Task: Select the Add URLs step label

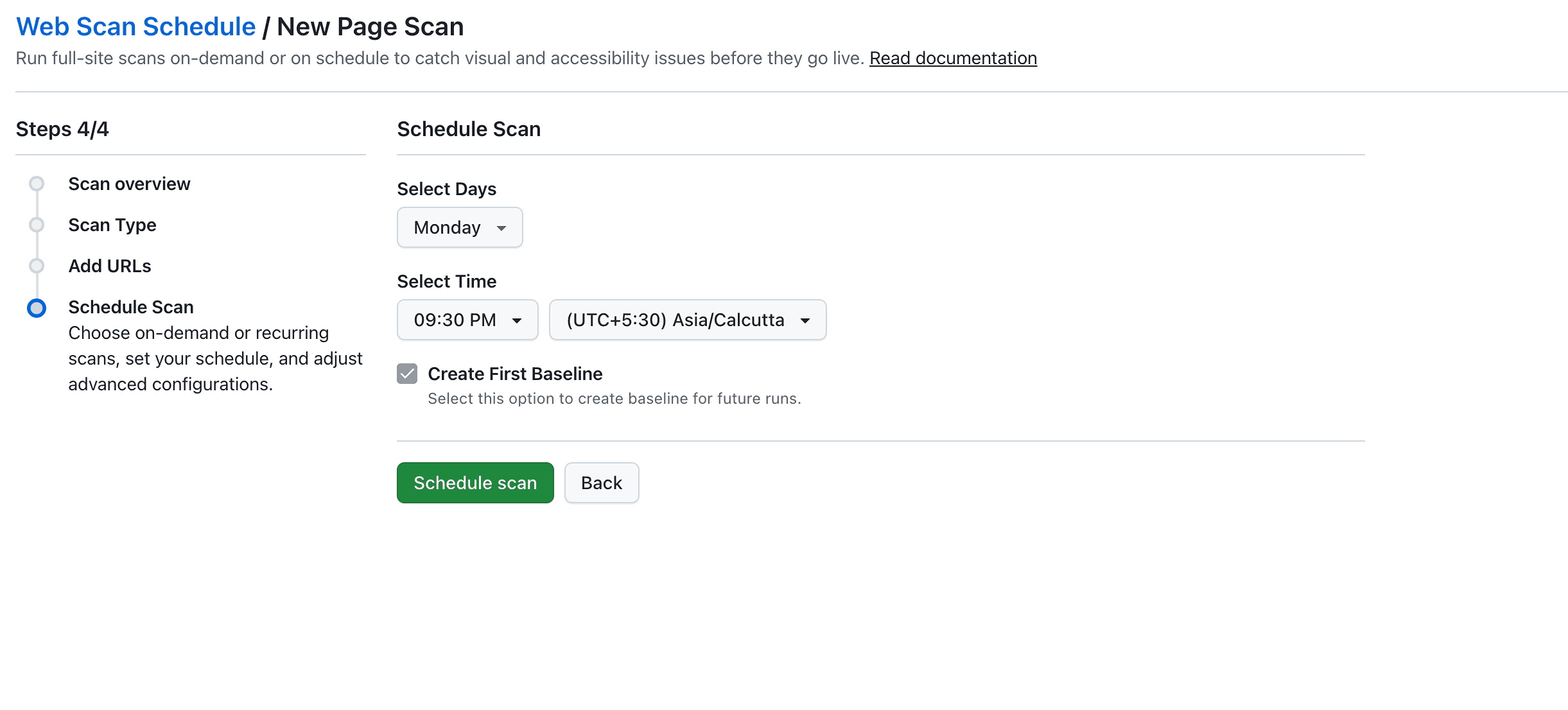Action: point(110,265)
